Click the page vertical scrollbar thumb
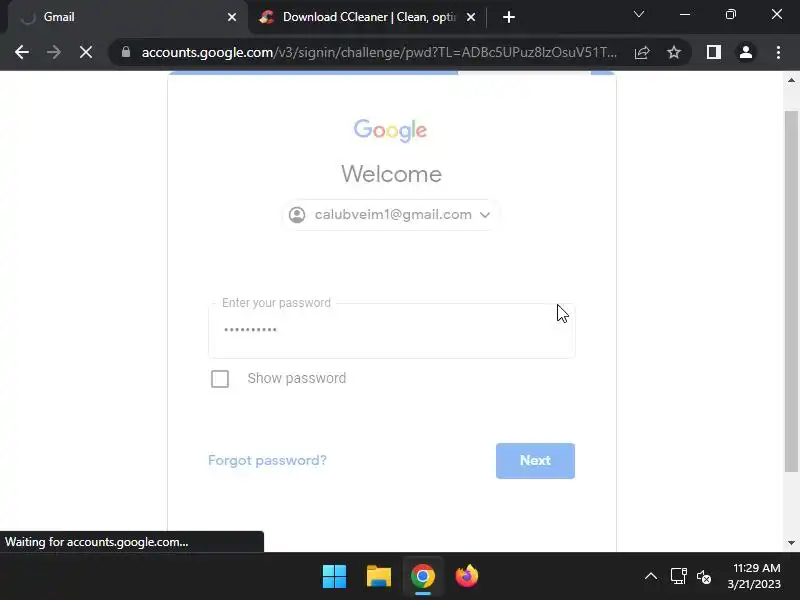This screenshot has width=800, height=600. (x=791, y=292)
